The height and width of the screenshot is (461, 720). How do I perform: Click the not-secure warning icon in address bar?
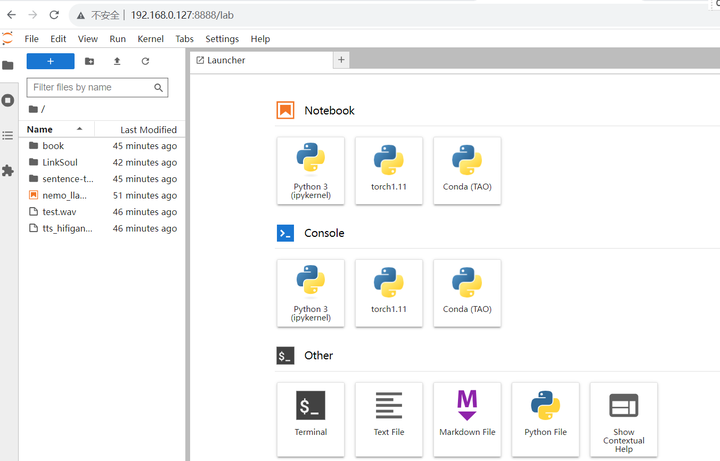pos(81,16)
